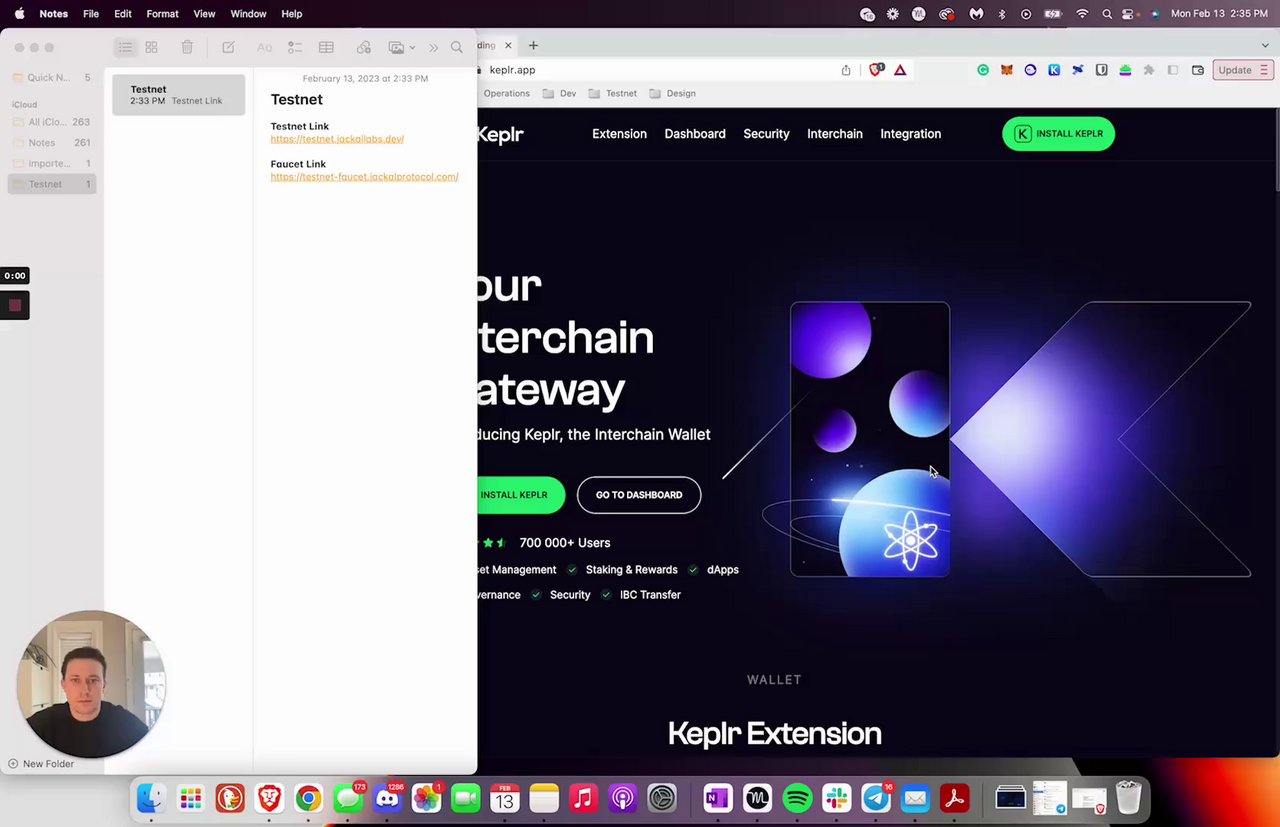Open the Testnet bookmarks folder
1280x827 pixels.
tap(612, 93)
